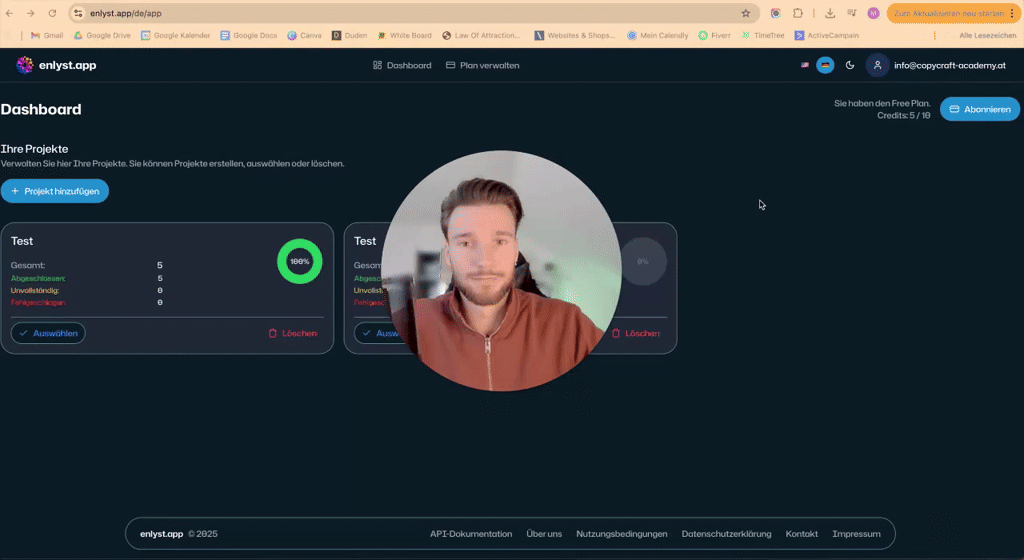Click the 'Credits: 5 / 10' text
The image size is (1024, 560).
tap(903, 116)
